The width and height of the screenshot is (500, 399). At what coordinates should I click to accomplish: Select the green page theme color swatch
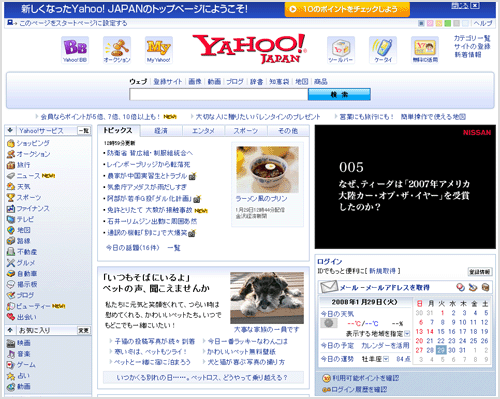pos(448,23)
